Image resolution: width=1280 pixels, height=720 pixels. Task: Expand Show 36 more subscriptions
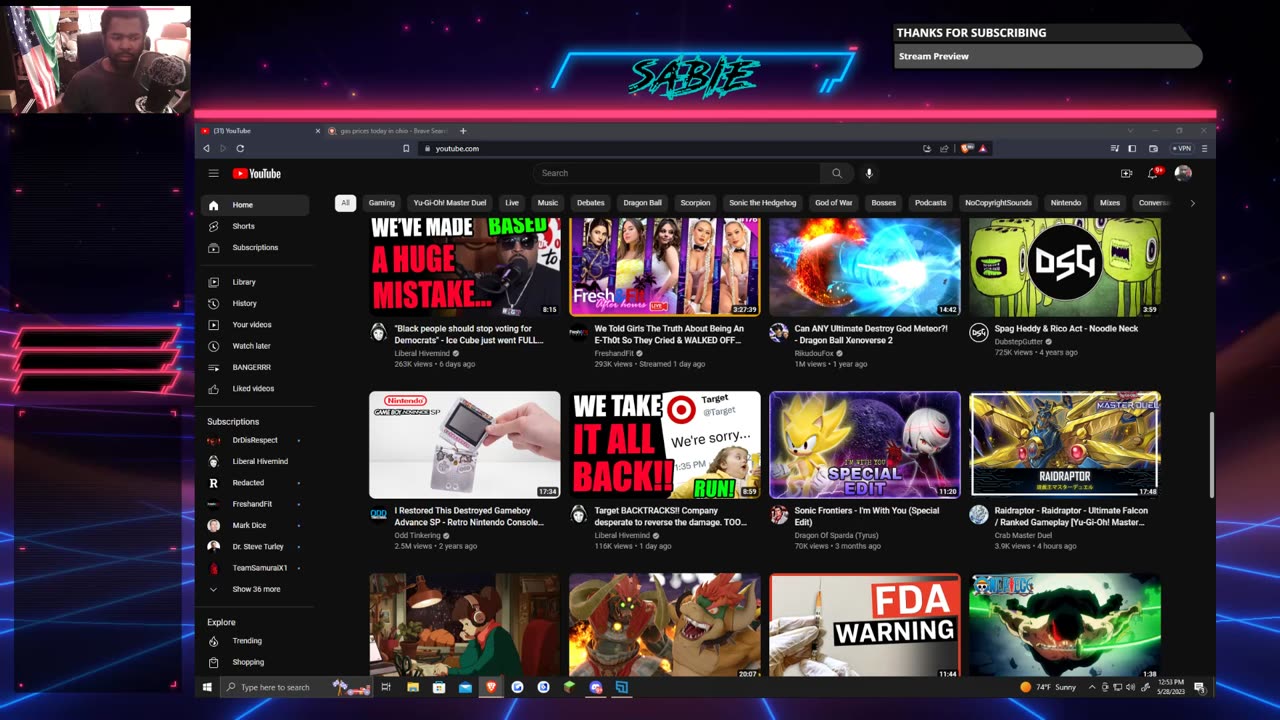click(x=258, y=589)
